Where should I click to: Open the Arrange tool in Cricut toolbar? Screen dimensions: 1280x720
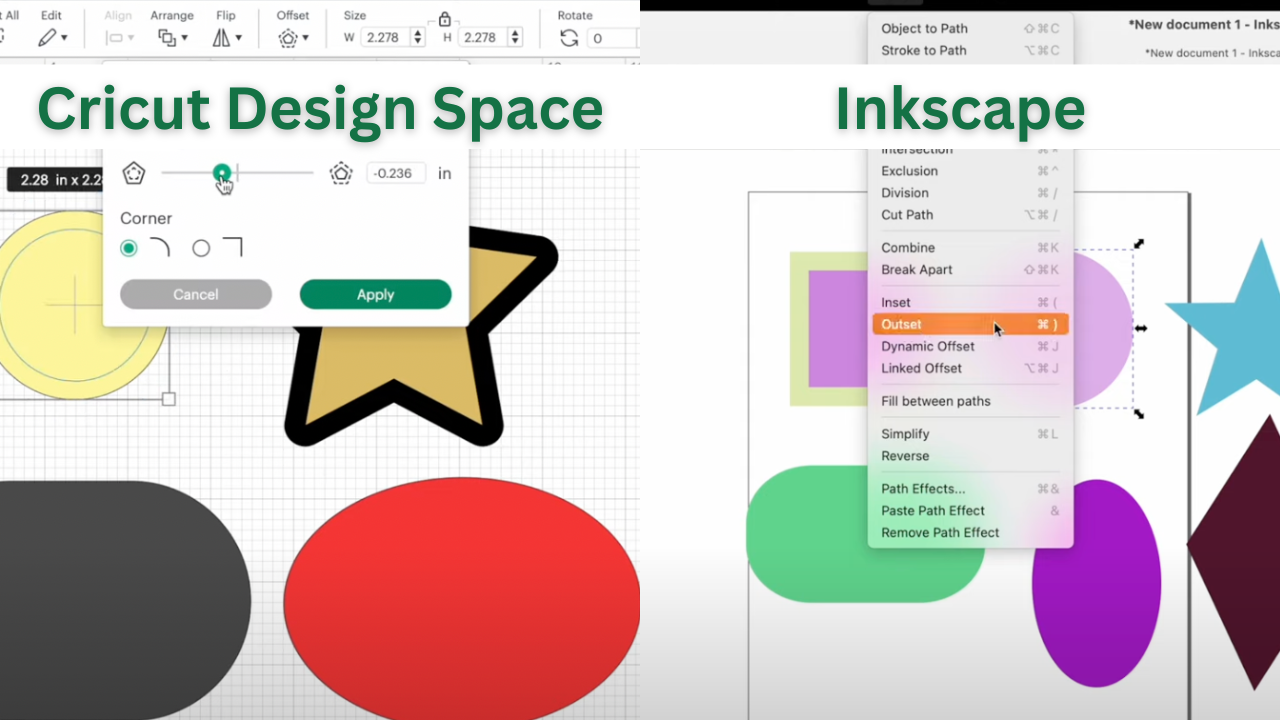point(167,37)
